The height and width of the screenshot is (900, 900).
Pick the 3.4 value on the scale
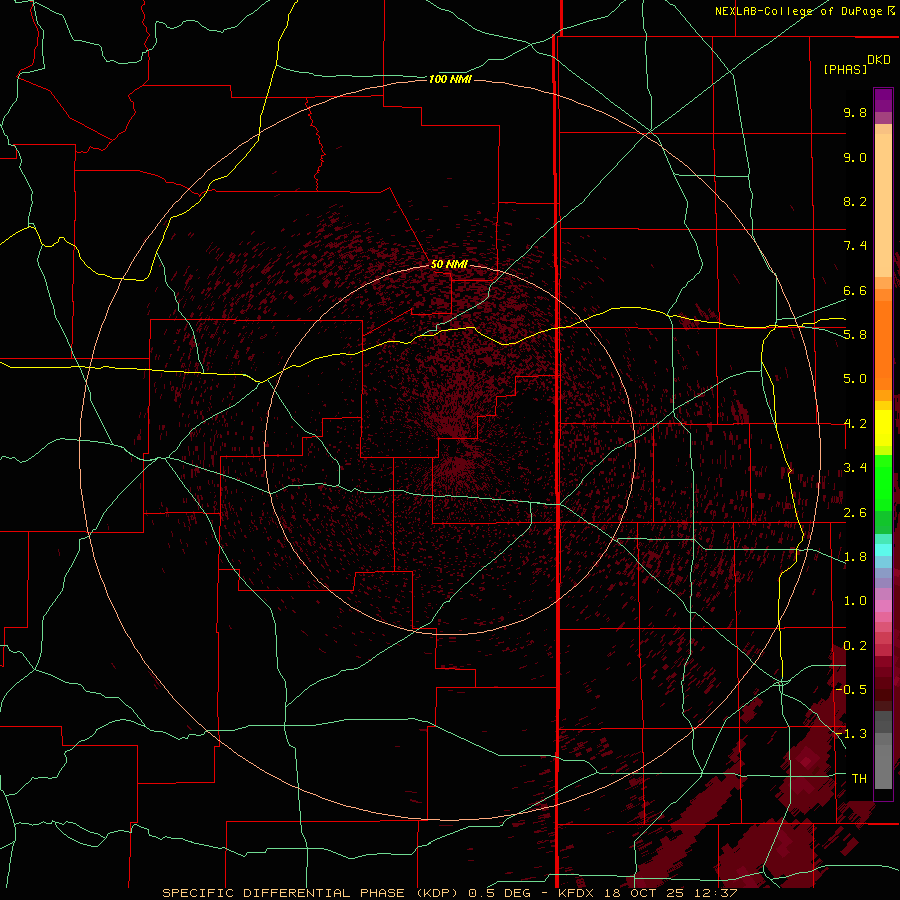(855, 468)
